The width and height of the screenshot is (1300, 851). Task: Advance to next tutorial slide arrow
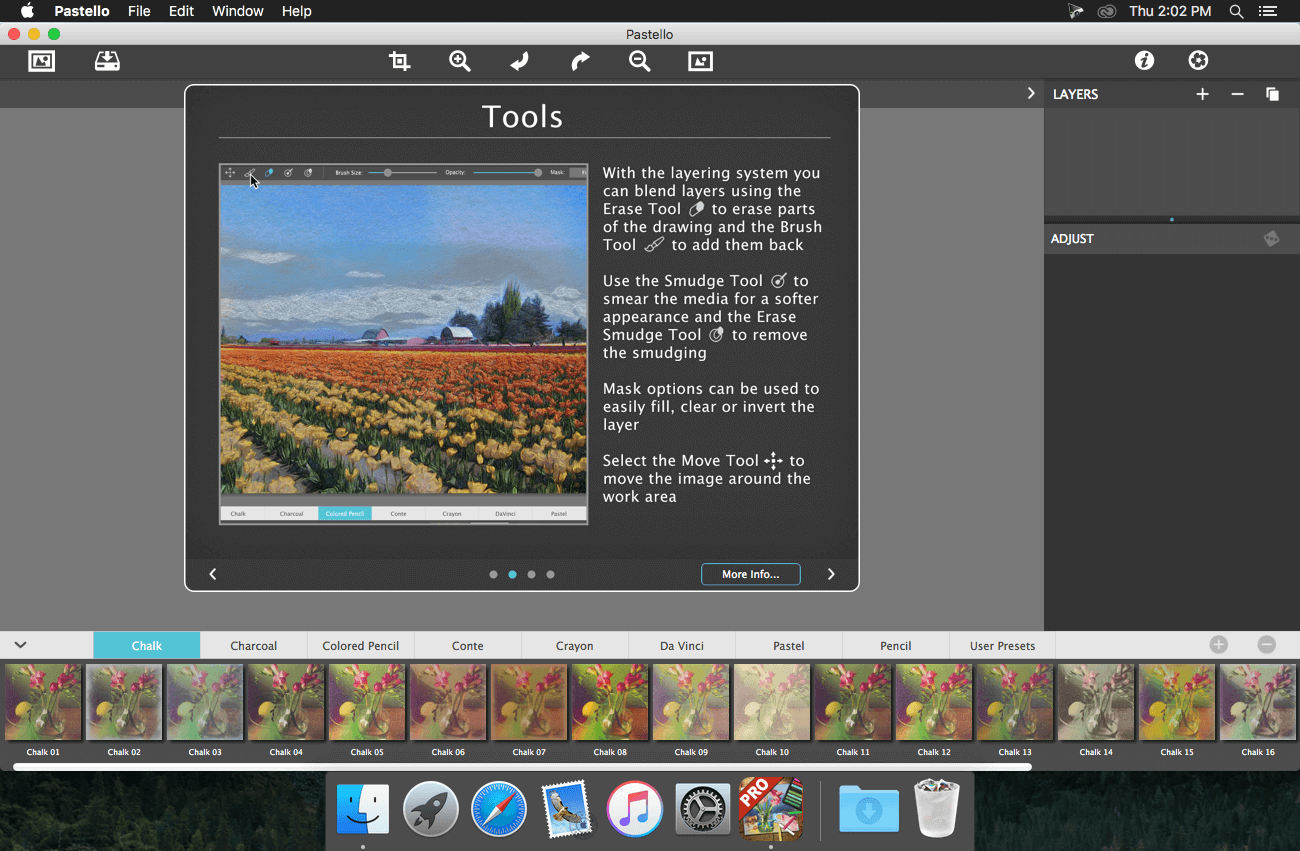[x=831, y=574]
